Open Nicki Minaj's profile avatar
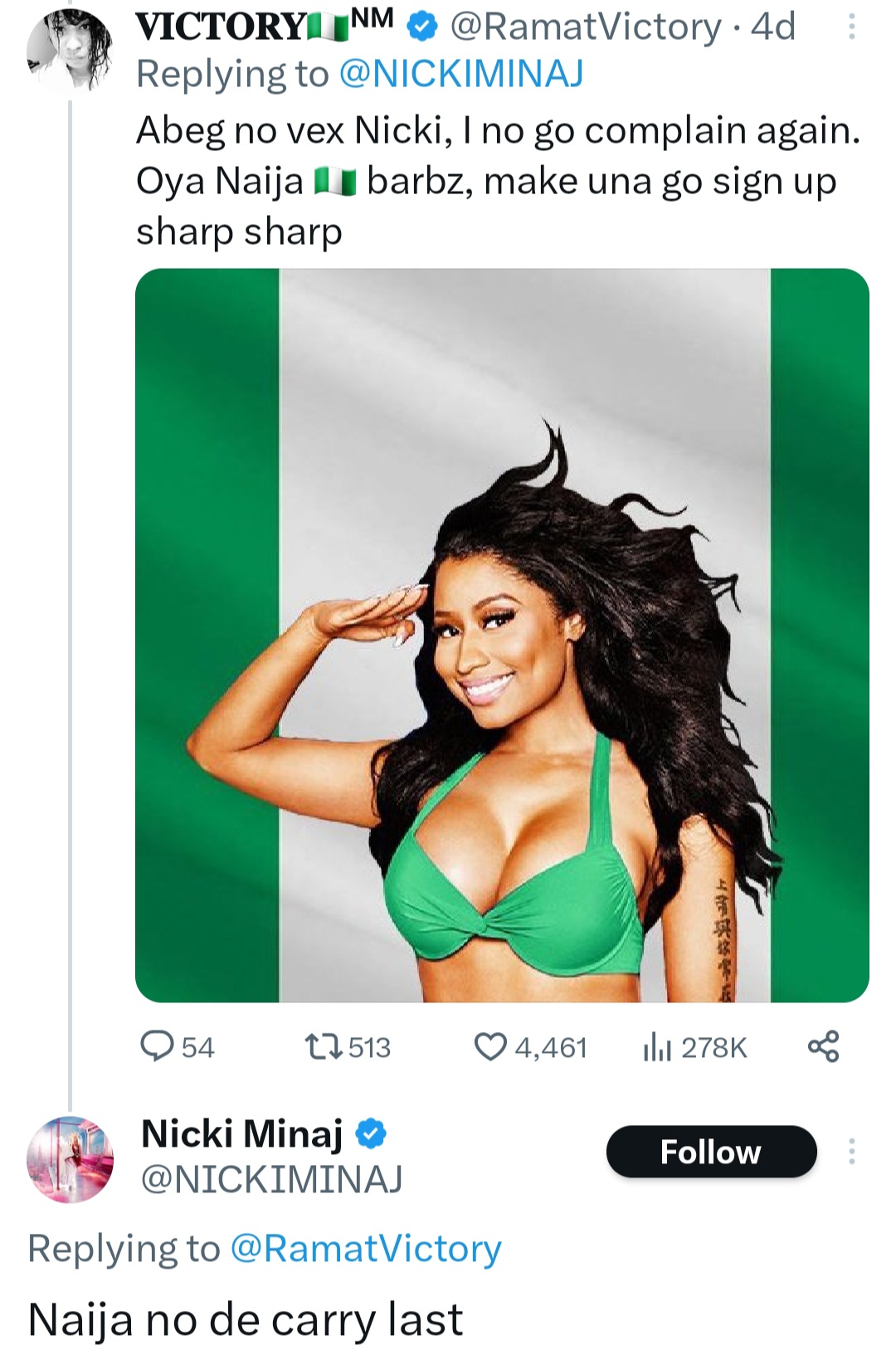The image size is (896, 1355). (70, 1159)
